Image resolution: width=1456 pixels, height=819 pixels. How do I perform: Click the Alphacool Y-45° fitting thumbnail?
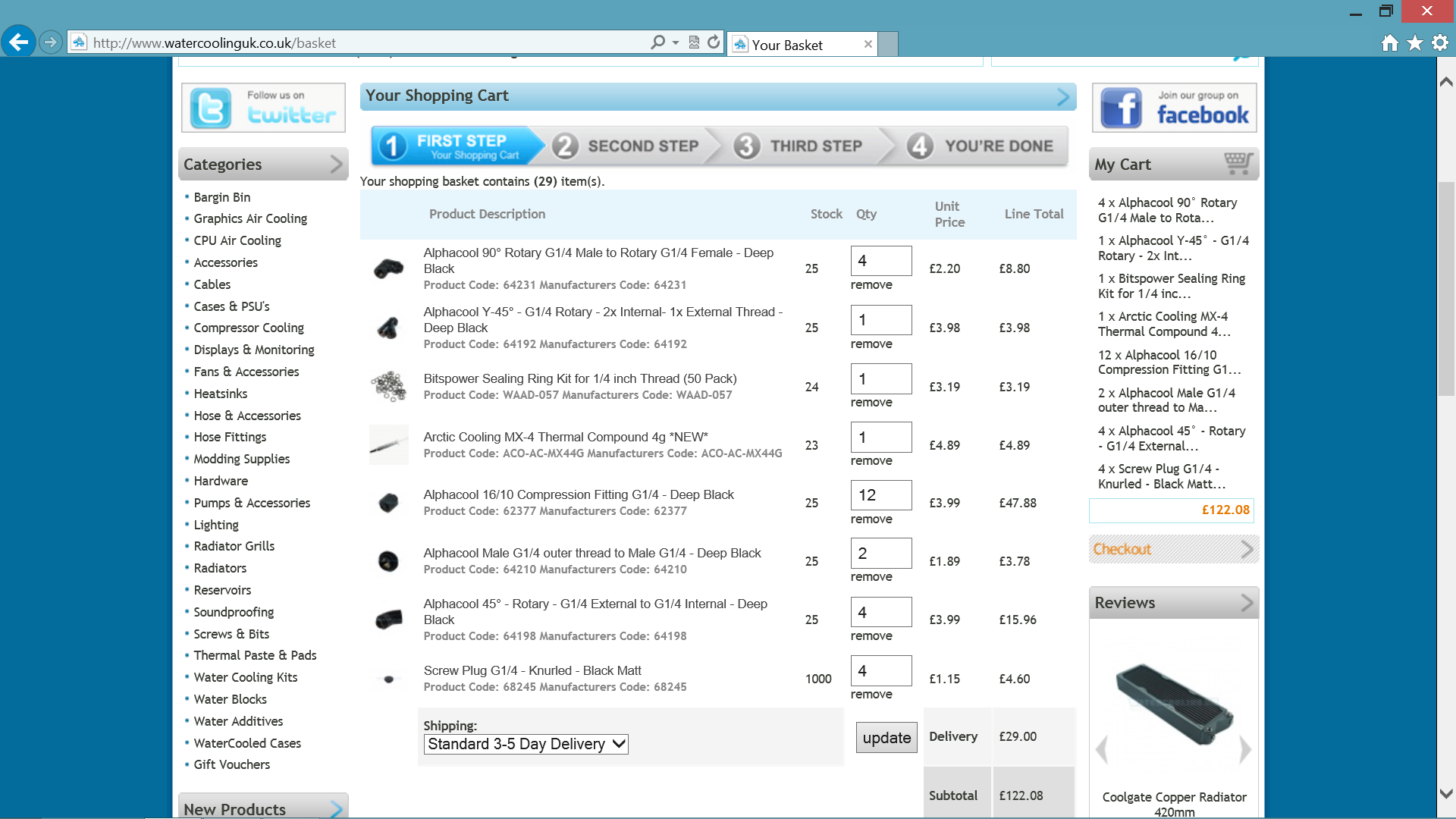point(388,328)
